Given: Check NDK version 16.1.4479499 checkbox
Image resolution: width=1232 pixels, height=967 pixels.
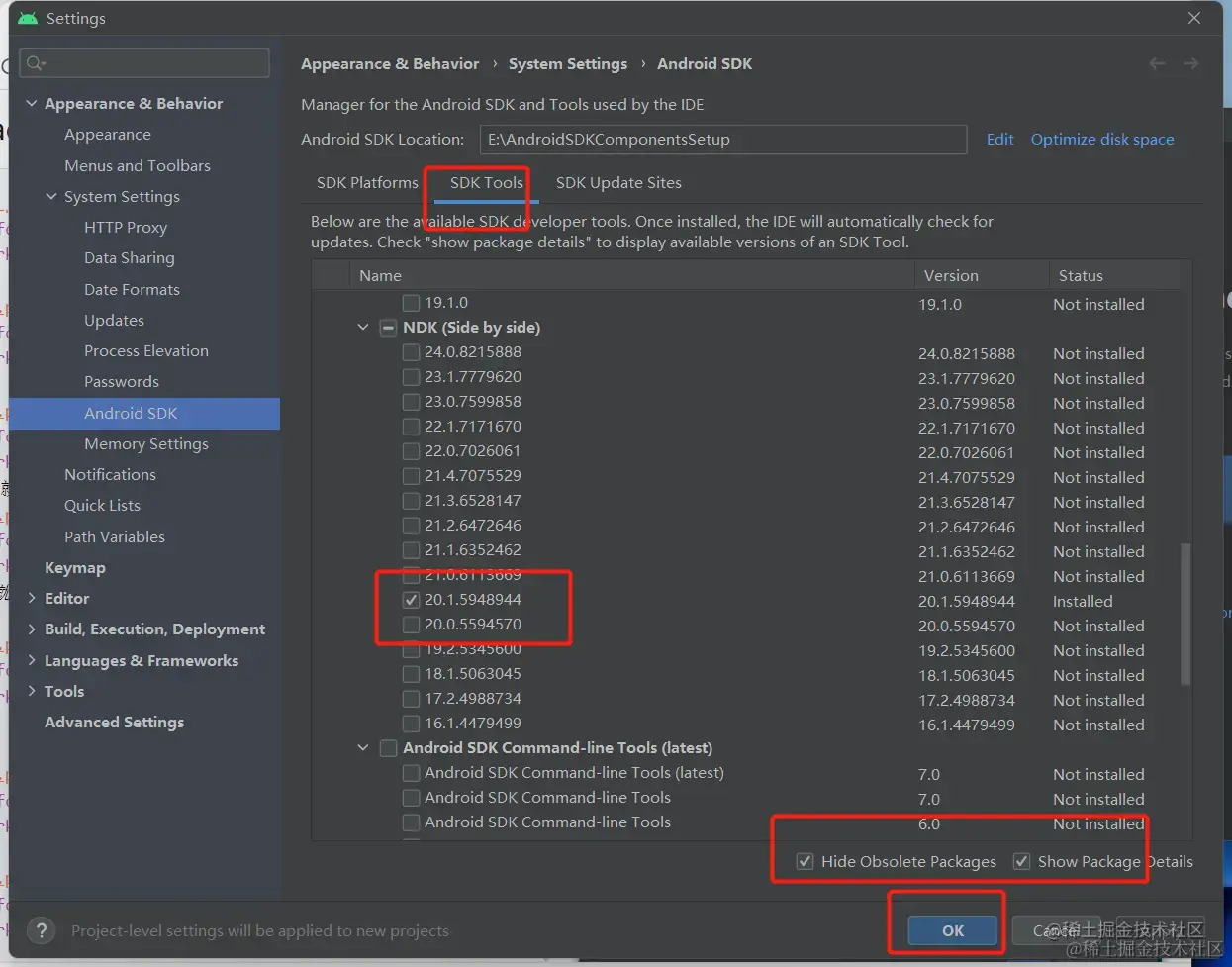Looking at the screenshot, I should coord(411,724).
